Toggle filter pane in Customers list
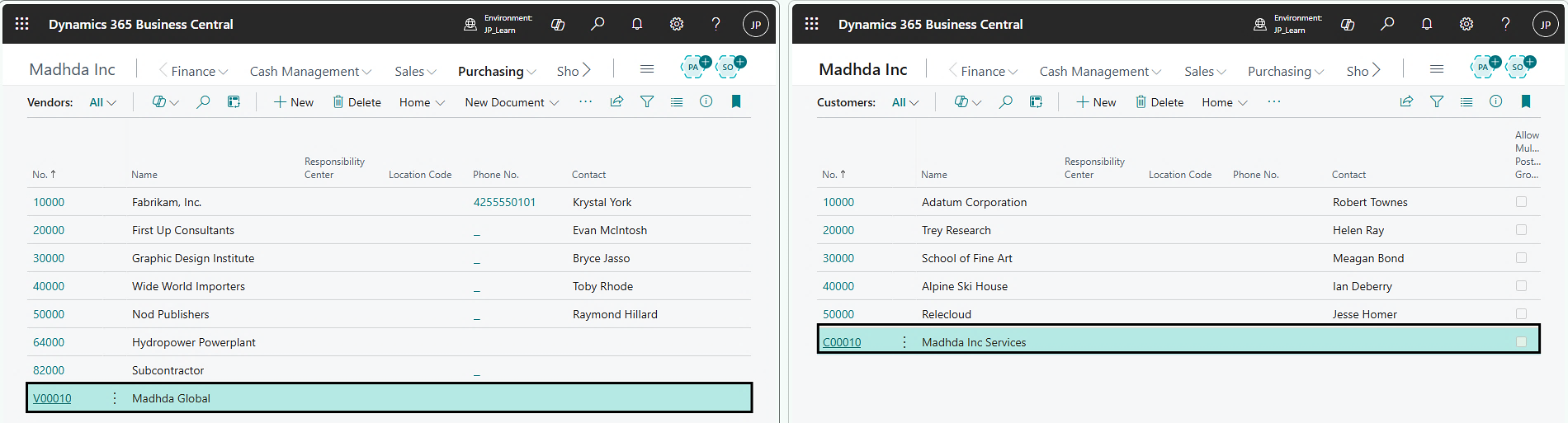The height and width of the screenshot is (423, 1568). (x=1437, y=101)
